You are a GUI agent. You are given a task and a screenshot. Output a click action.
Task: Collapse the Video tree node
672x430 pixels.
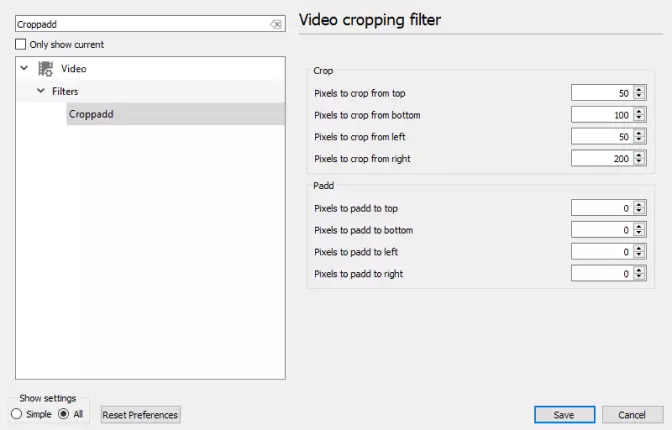24,68
